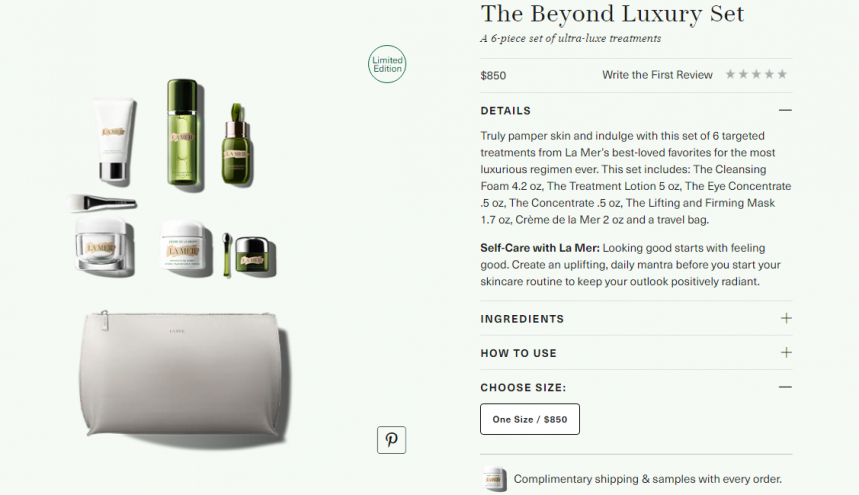The width and height of the screenshot is (859, 495).
Task: Collapse the Choose Size minus icon
Action: (785, 387)
